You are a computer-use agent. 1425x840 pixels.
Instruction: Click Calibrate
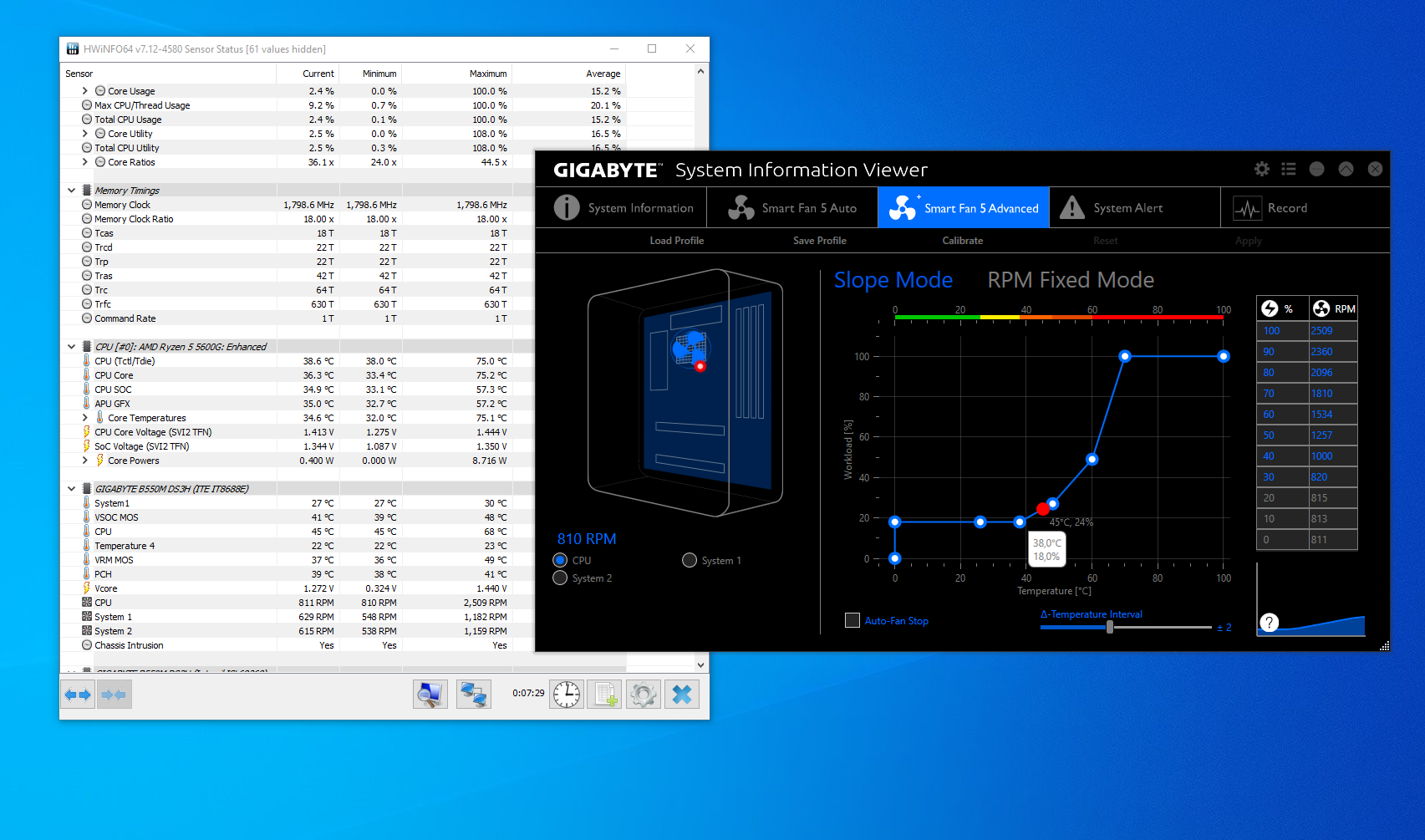(963, 241)
